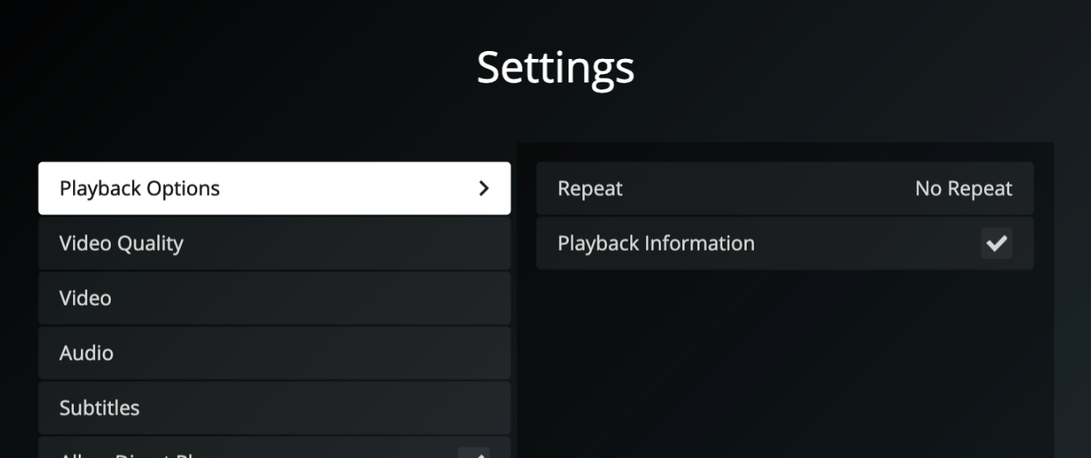Click the Playback Options label text
Viewport: 1091px width, 458px height.
click(x=139, y=188)
